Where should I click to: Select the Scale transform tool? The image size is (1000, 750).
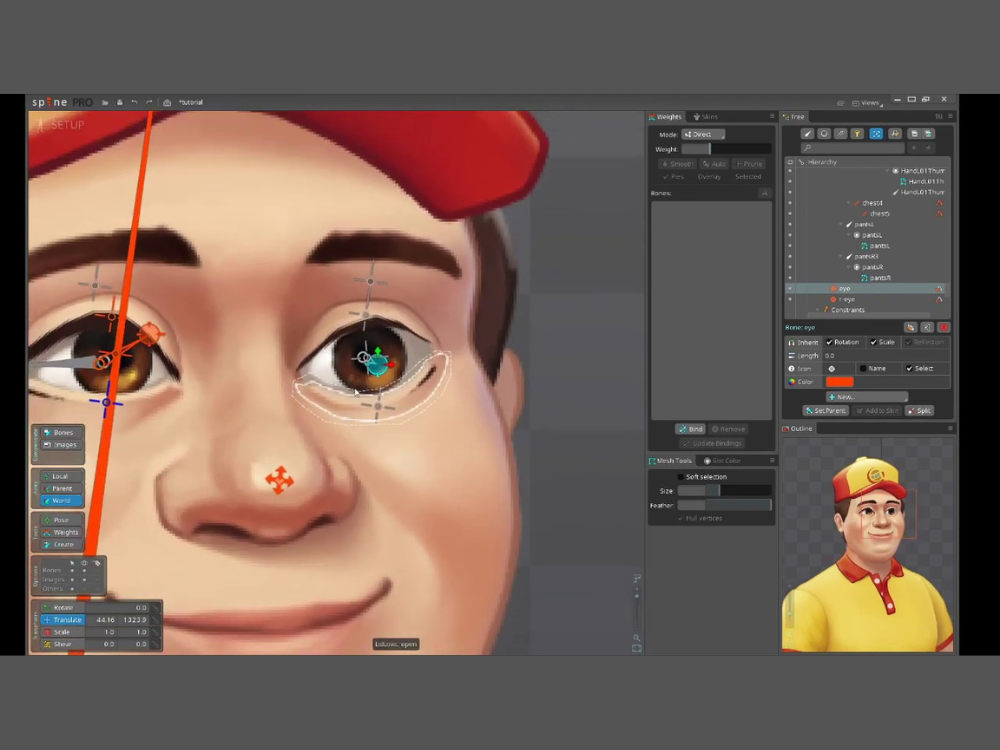62,631
